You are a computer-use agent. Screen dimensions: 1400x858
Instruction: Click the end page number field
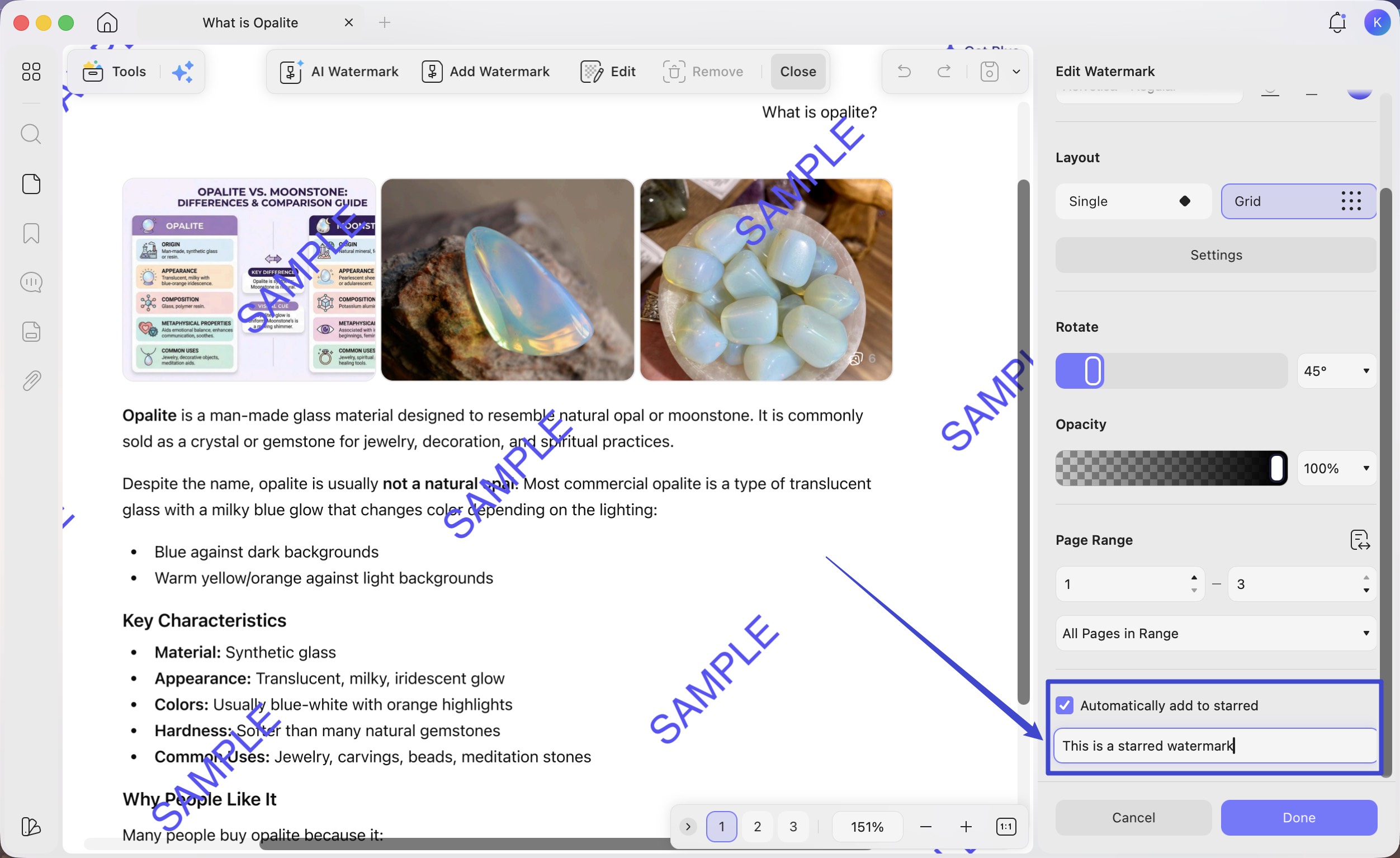click(x=1302, y=584)
